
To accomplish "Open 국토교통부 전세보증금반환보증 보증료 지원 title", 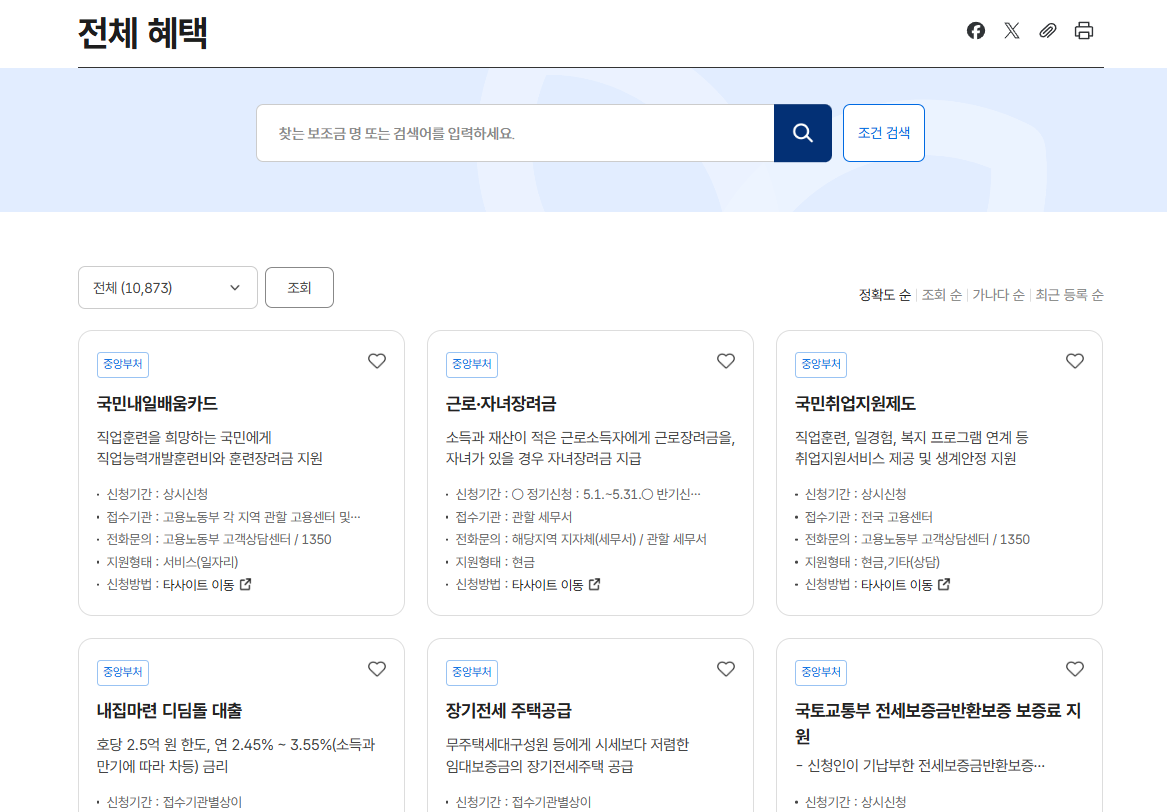I will 938,723.
